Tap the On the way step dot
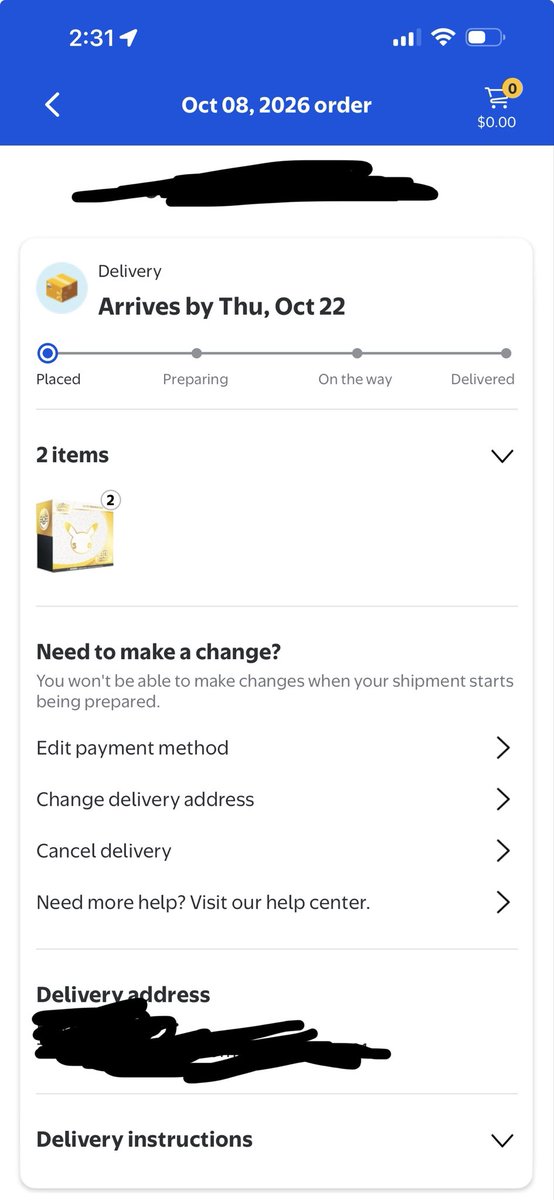 tap(357, 353)
